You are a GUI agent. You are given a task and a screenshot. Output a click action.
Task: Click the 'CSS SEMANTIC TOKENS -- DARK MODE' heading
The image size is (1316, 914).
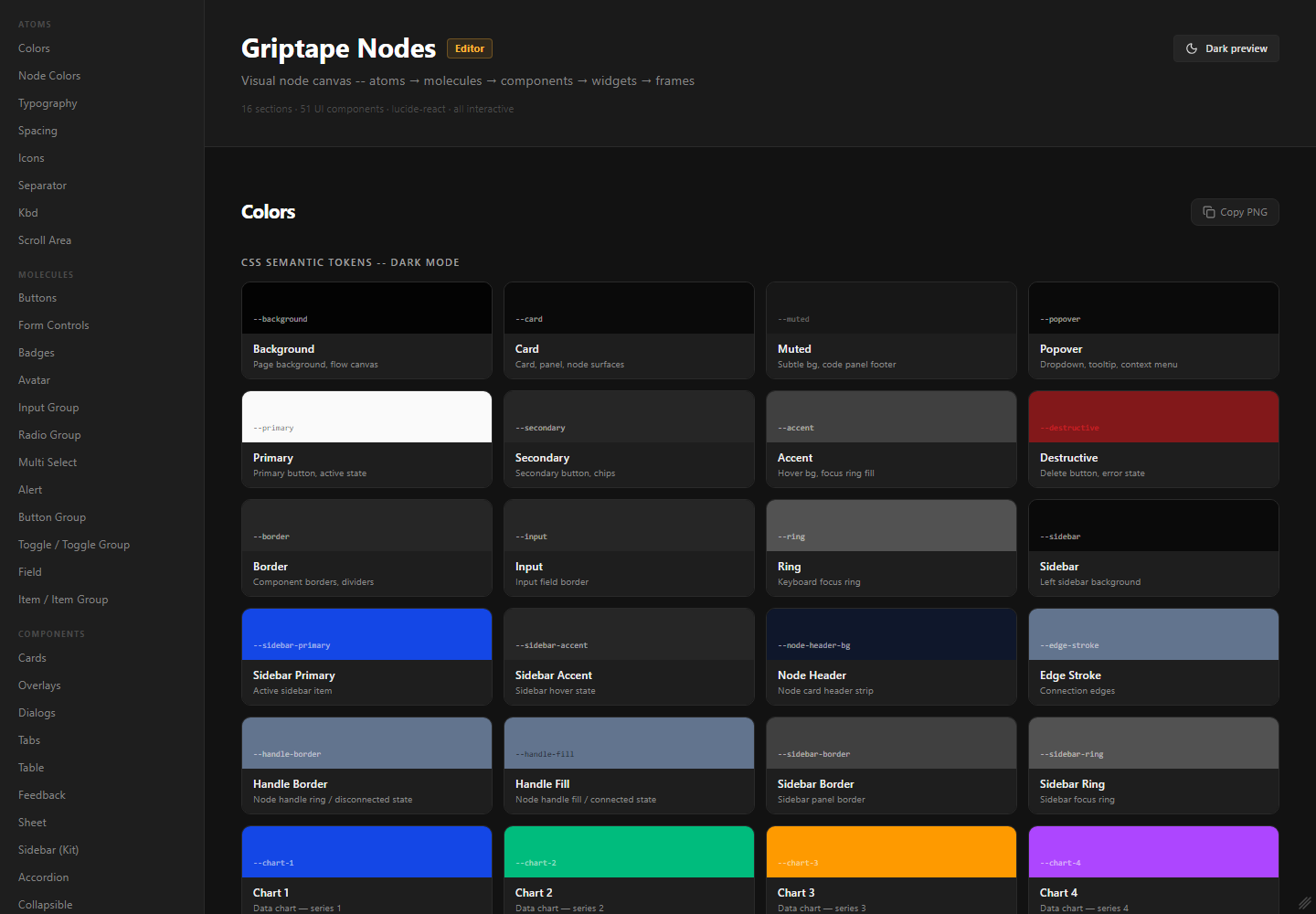[350, 262]
